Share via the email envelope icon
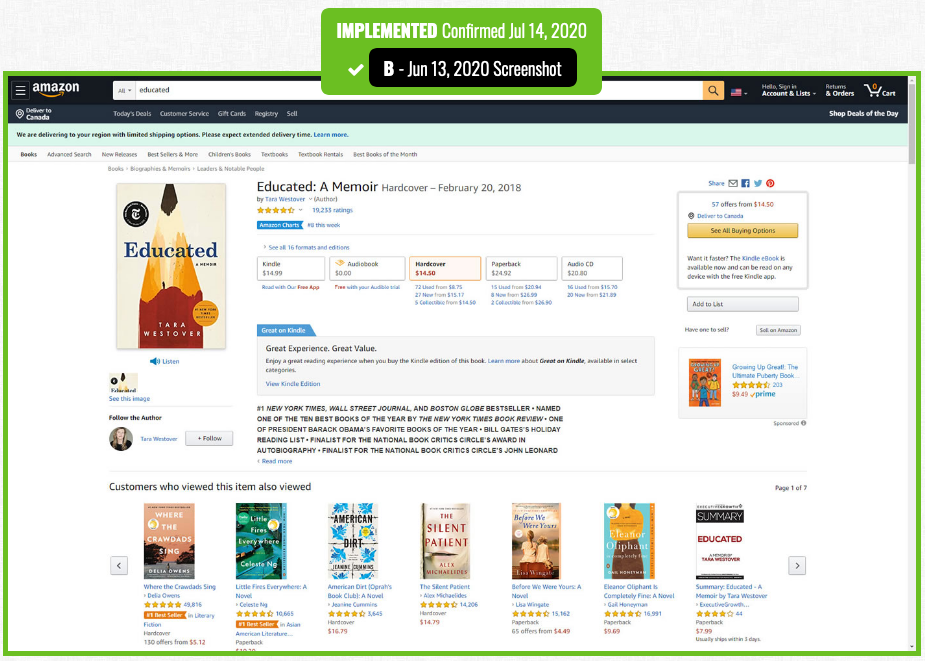Viewport: 925px width, 661px height. (x=733, y=184)
